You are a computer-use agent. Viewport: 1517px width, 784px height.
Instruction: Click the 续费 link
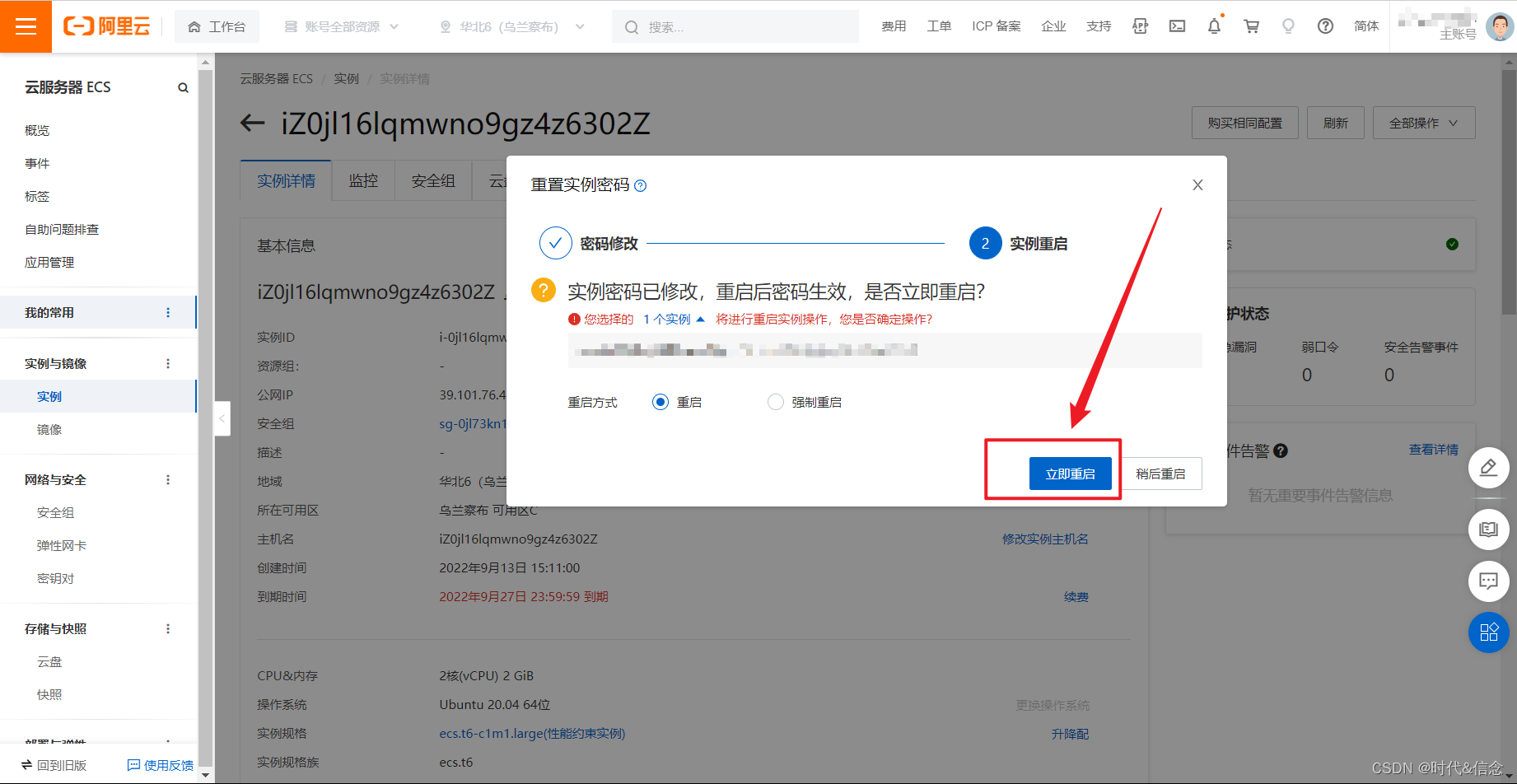1076,597
